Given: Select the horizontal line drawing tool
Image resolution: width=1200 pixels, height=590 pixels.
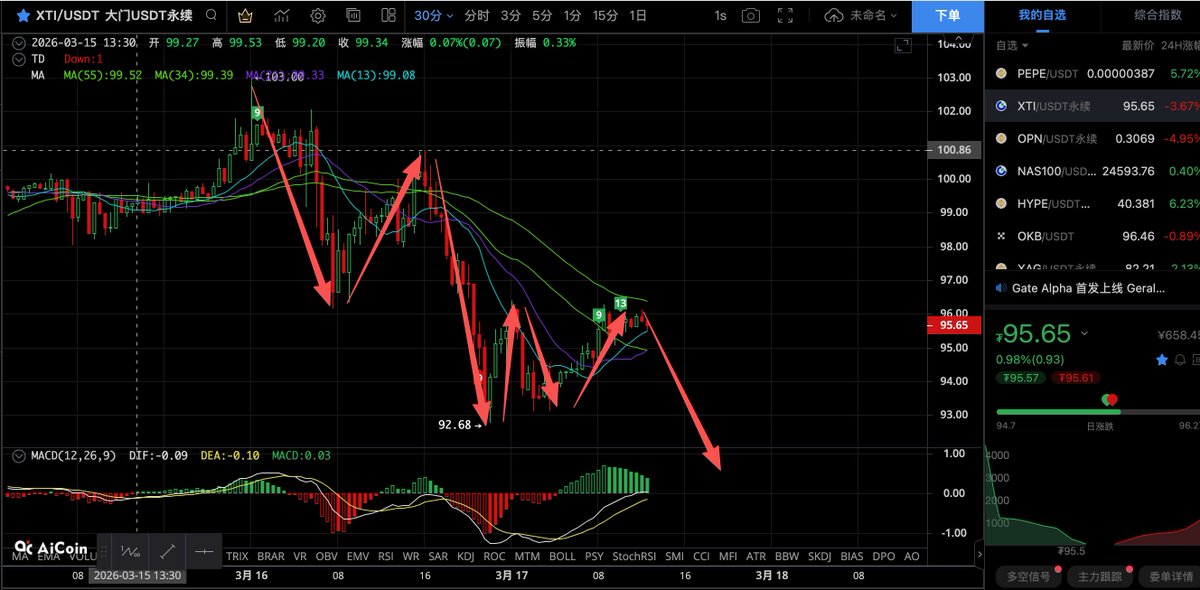Looking at the screenshot, I should [203, 551].
